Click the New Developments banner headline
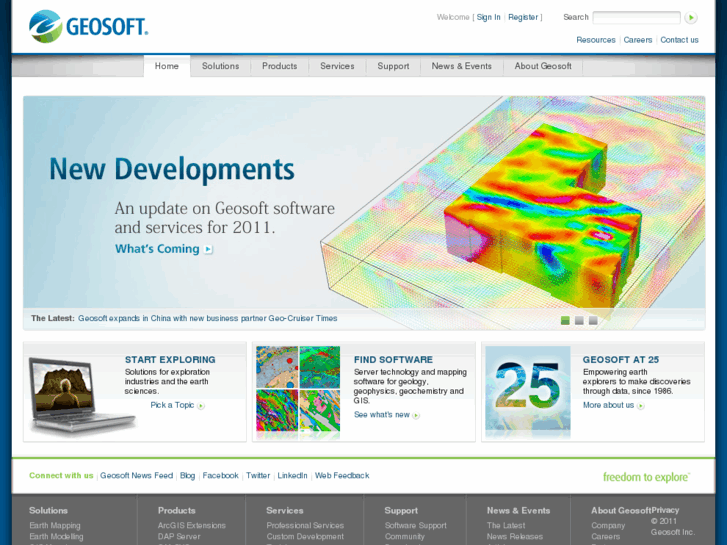This screenshot has width=727, height=545. point(172,169)
